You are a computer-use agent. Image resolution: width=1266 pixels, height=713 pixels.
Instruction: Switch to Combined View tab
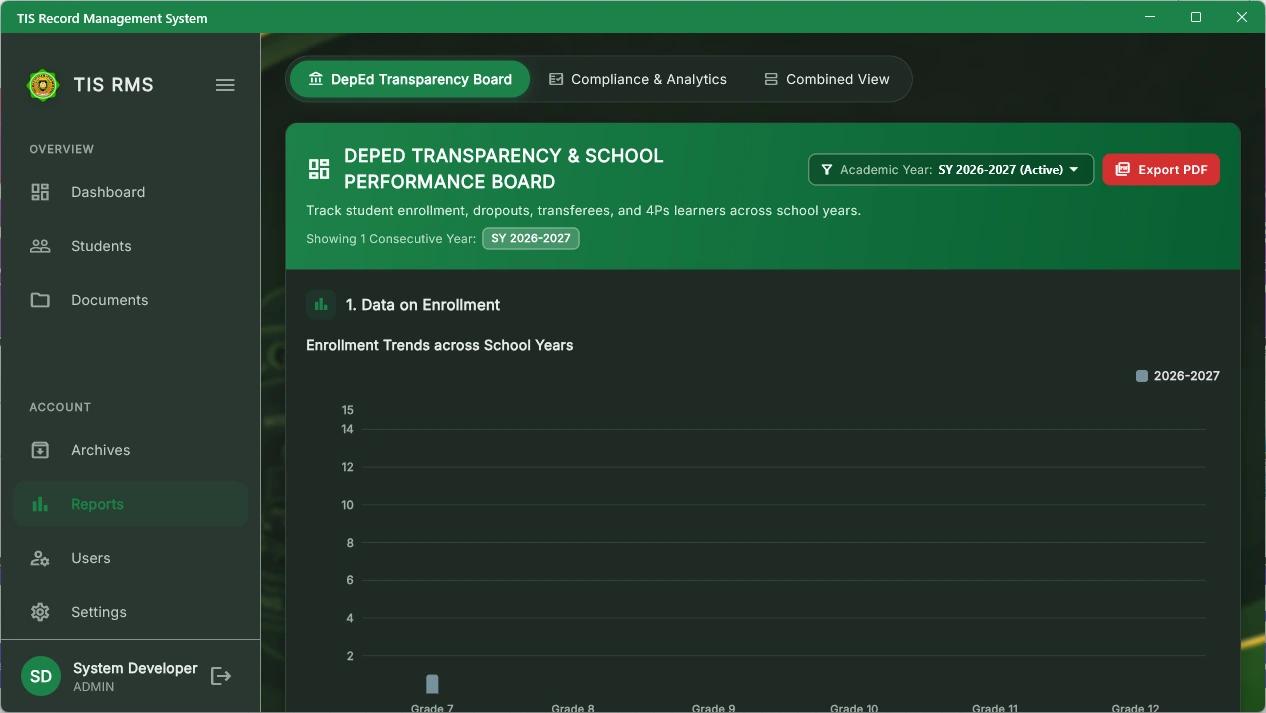[x=827, y=79]
